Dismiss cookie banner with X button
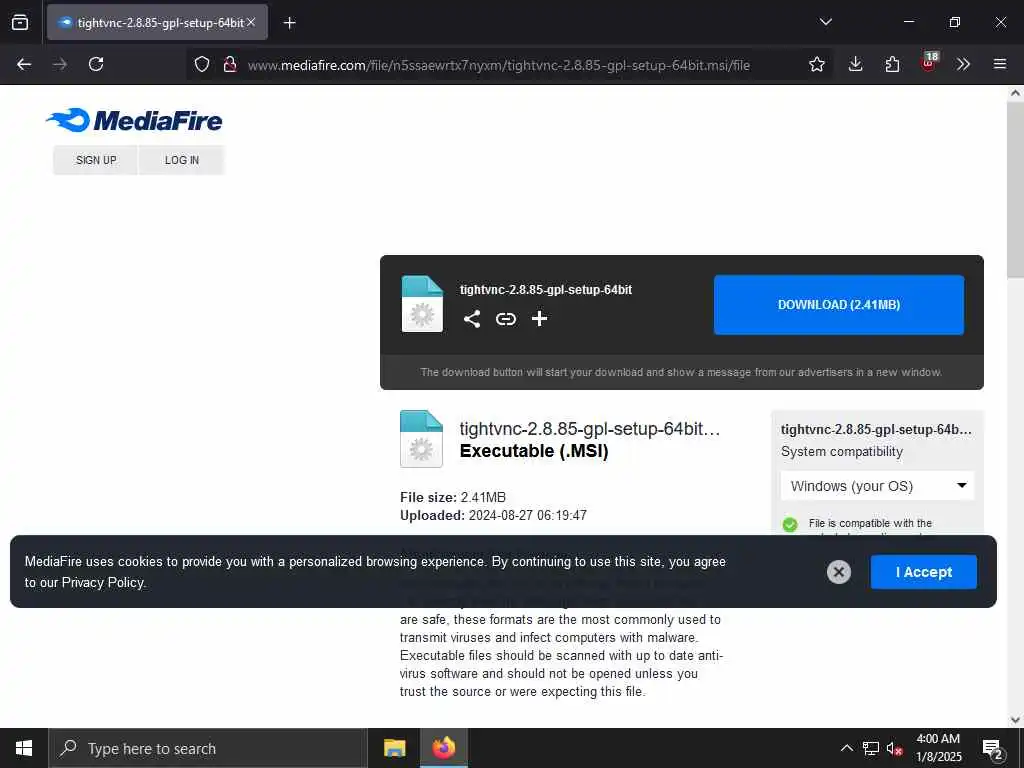1024x768 pixels. tap(839, 572)
